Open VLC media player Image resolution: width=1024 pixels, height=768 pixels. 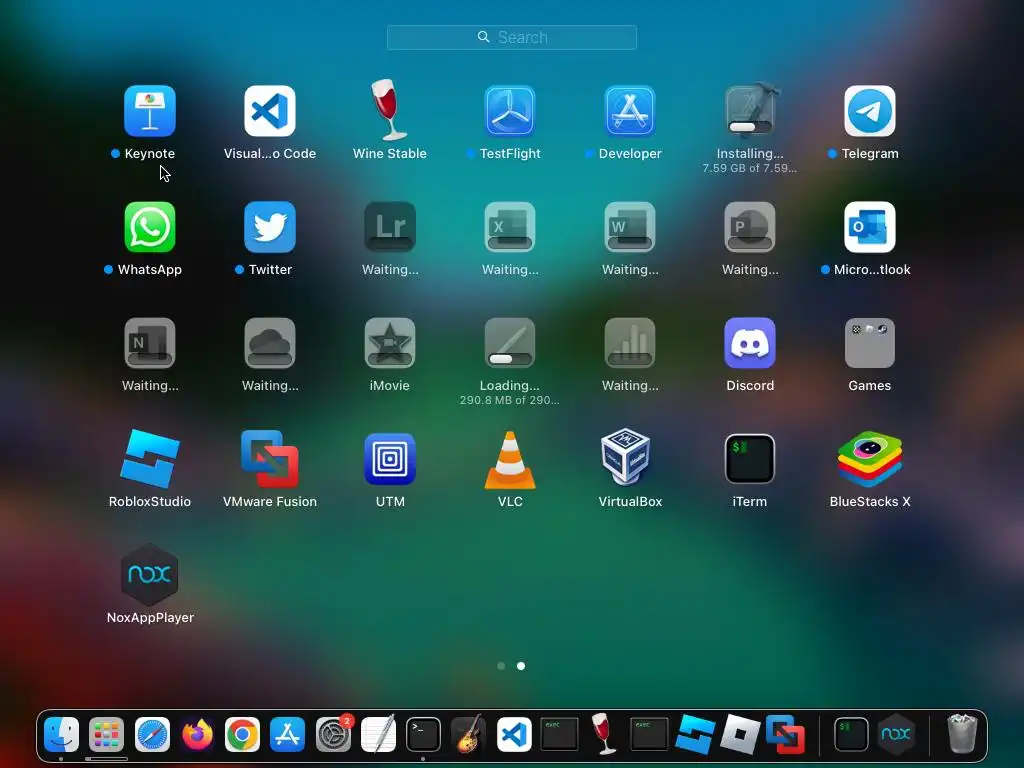(510, 460)
